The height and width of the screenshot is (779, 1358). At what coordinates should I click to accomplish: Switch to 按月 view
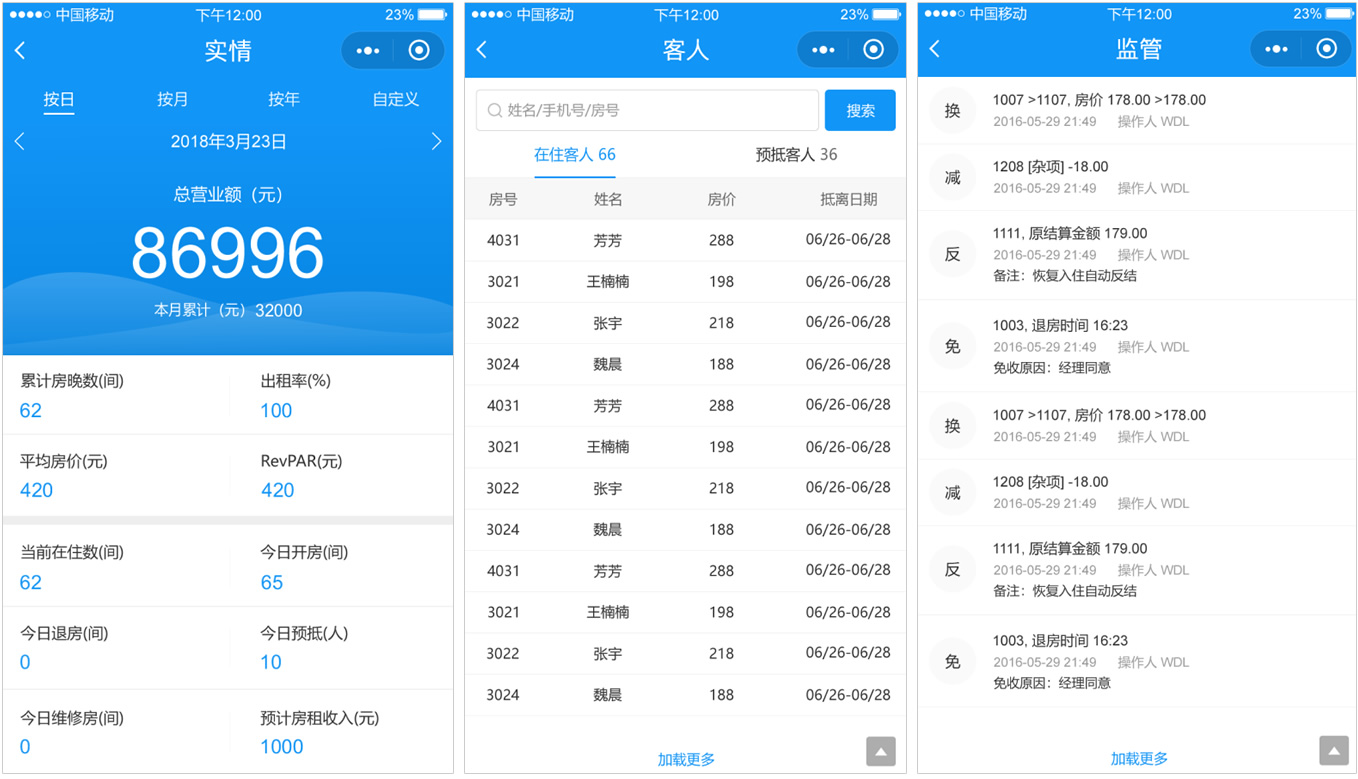point(172,99)
